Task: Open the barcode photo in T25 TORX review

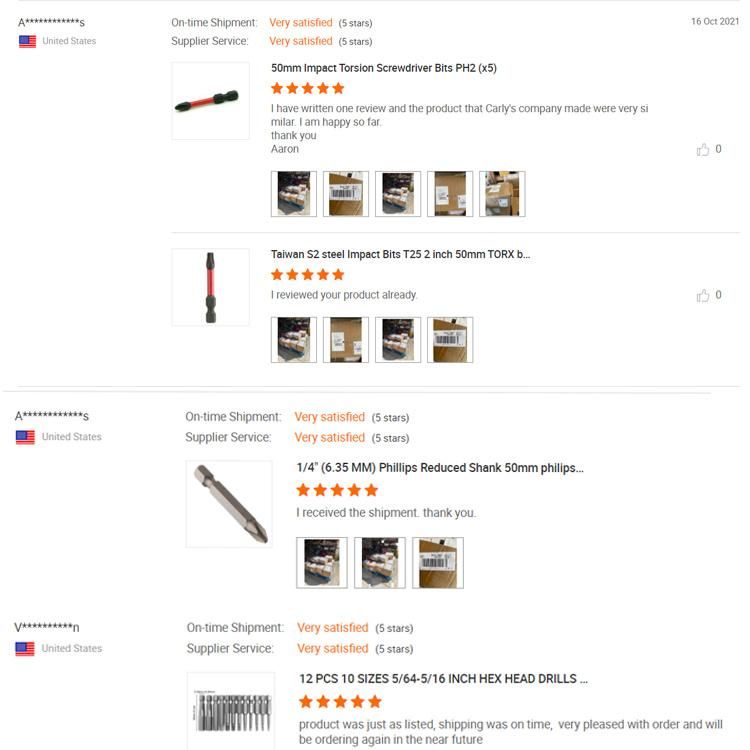Action: (x=450, y=340)
